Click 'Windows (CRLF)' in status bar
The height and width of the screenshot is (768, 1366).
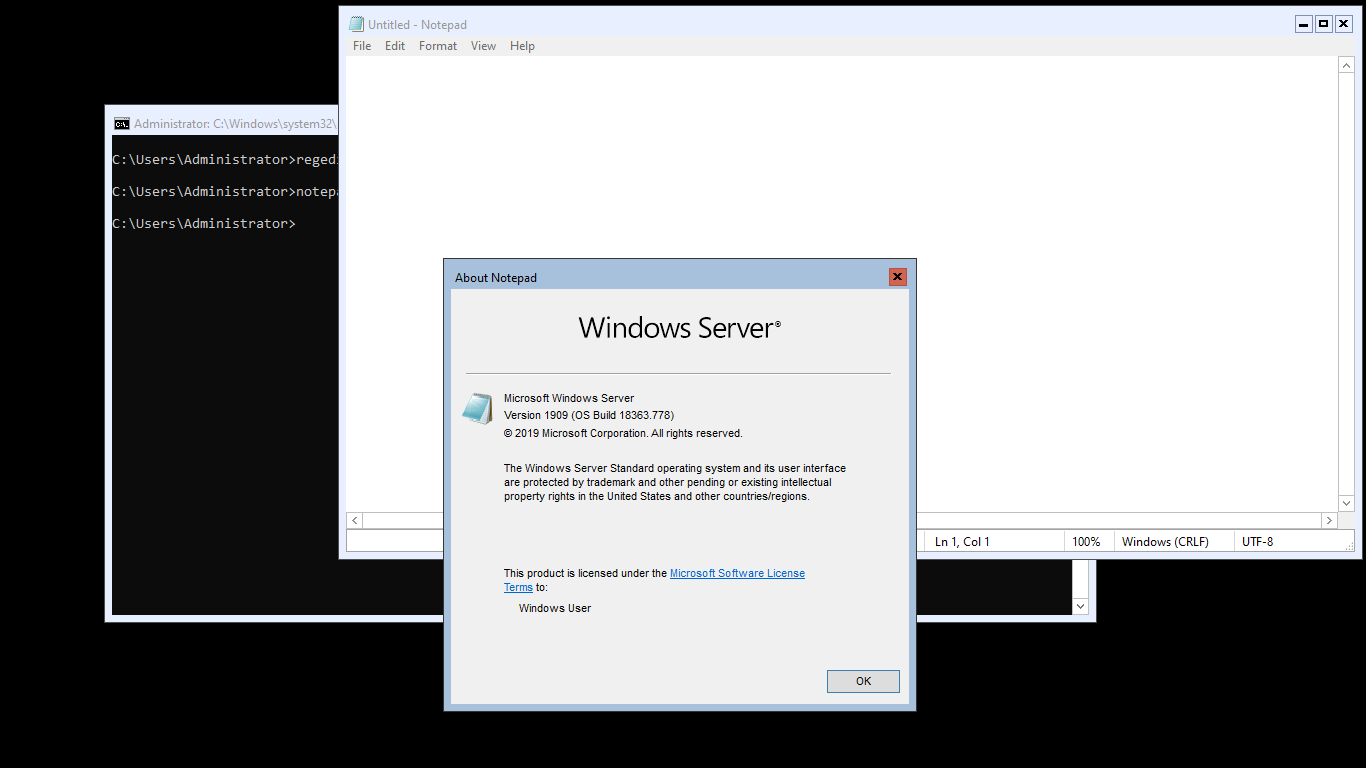click(x=1165, y=542)
